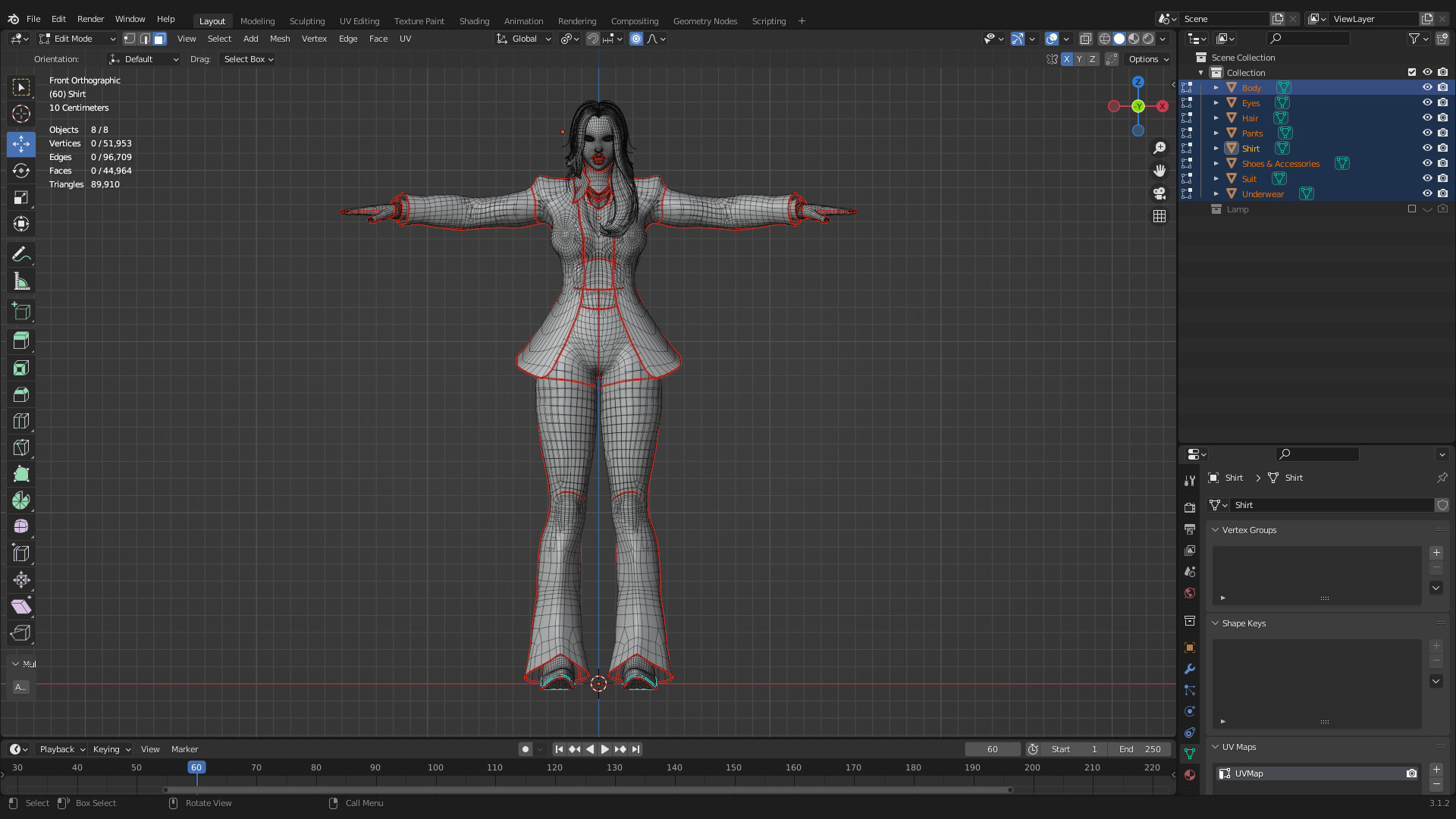Open the Material properties tab

tap(1190, 775)
